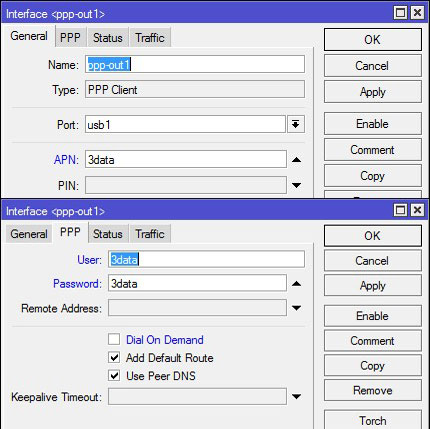Maximize the top ppp-out1 window
Screen dimensions: 430x429
[400, 13]
